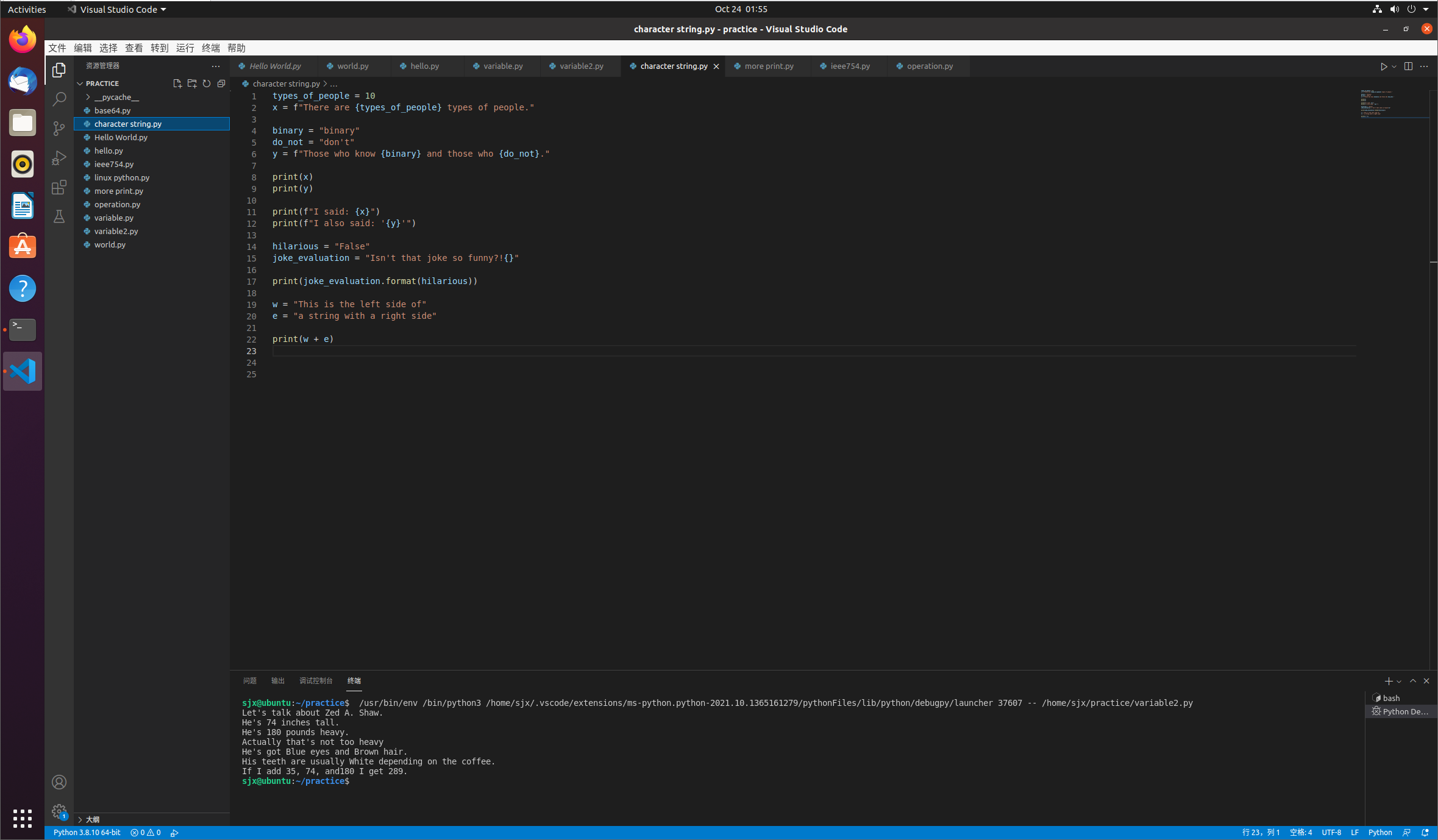Click the Python 3.8.10 64-bit interpreter selector
This screenshot has height=840, width=1438.
(87, 833)
